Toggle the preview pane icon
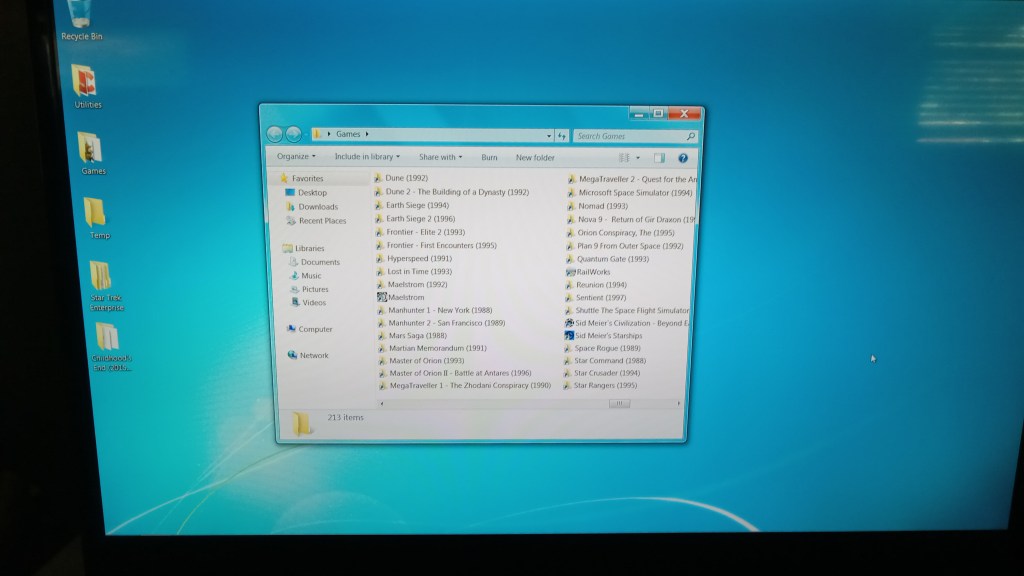Image resolution: width=1024 pixels, height=576 pixels. [659, 158]
